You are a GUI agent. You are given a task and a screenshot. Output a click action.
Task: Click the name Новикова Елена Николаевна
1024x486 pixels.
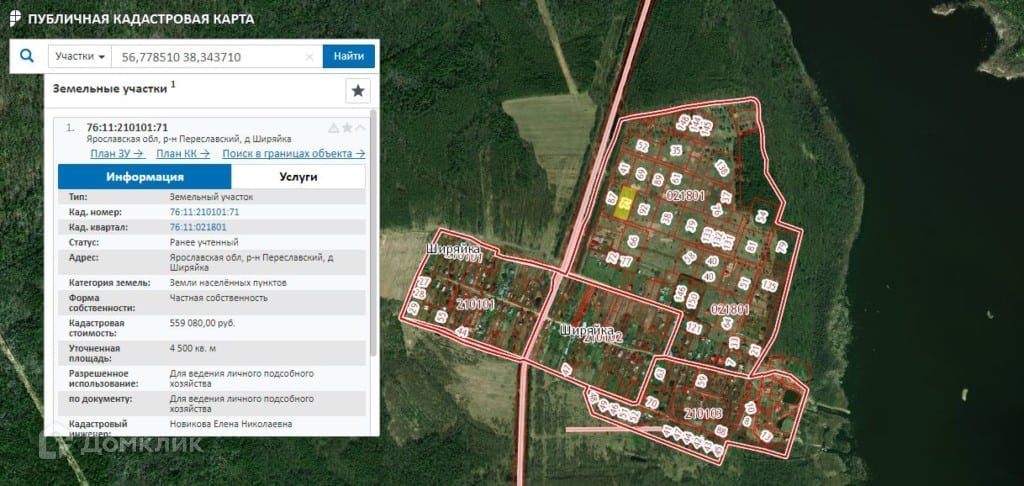231,424
